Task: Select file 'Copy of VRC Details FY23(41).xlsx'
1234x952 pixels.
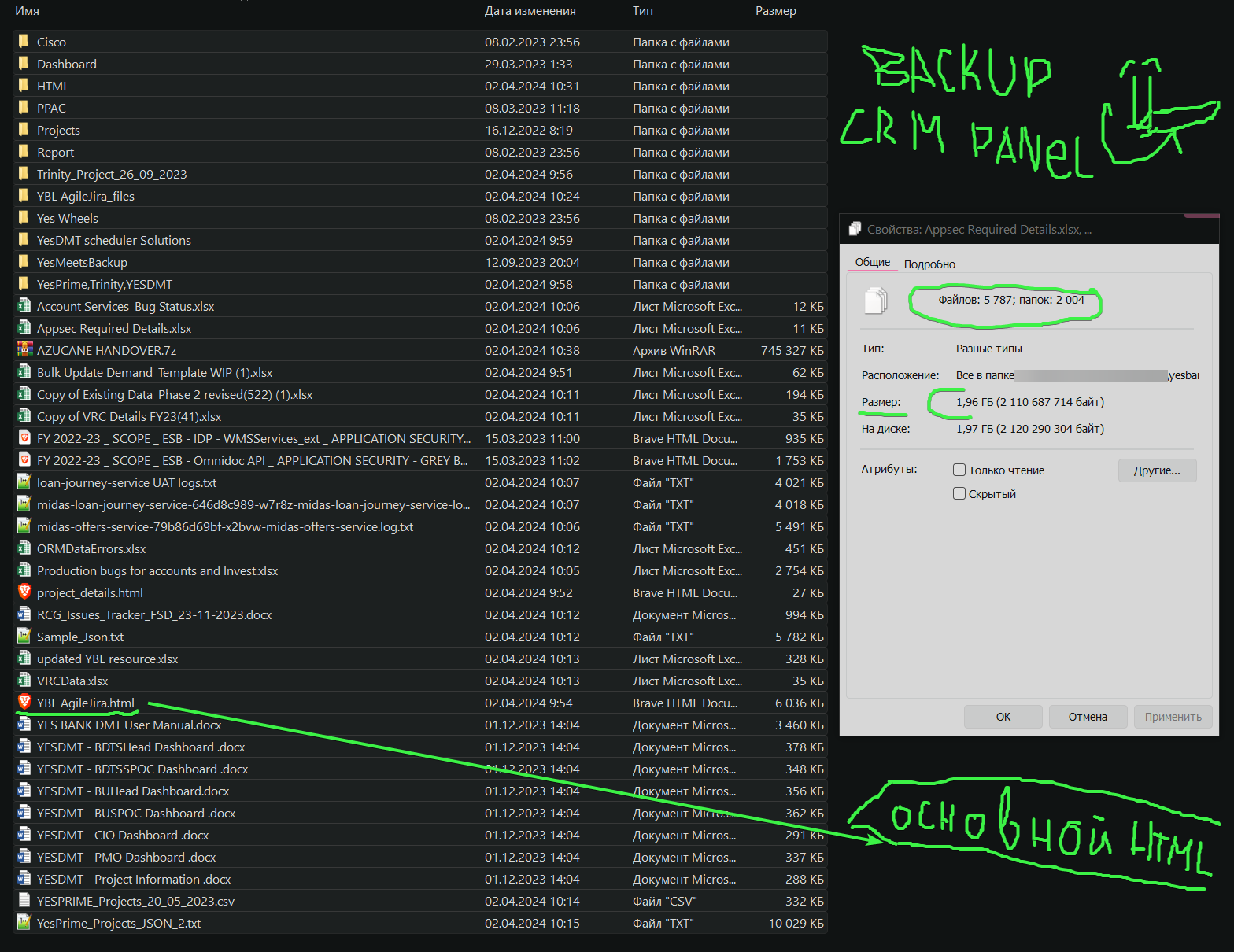Action: click(x=129, y=416)
